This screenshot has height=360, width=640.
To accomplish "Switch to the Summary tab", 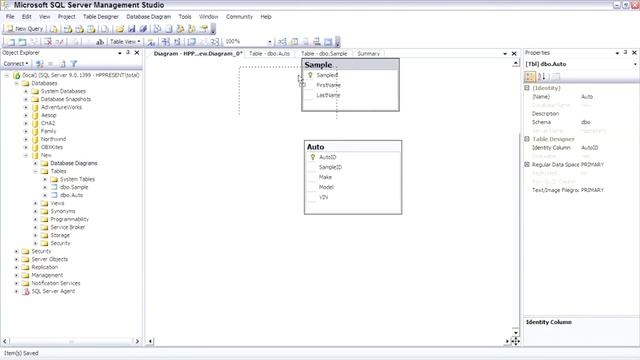I will click(x=368, y=53).
